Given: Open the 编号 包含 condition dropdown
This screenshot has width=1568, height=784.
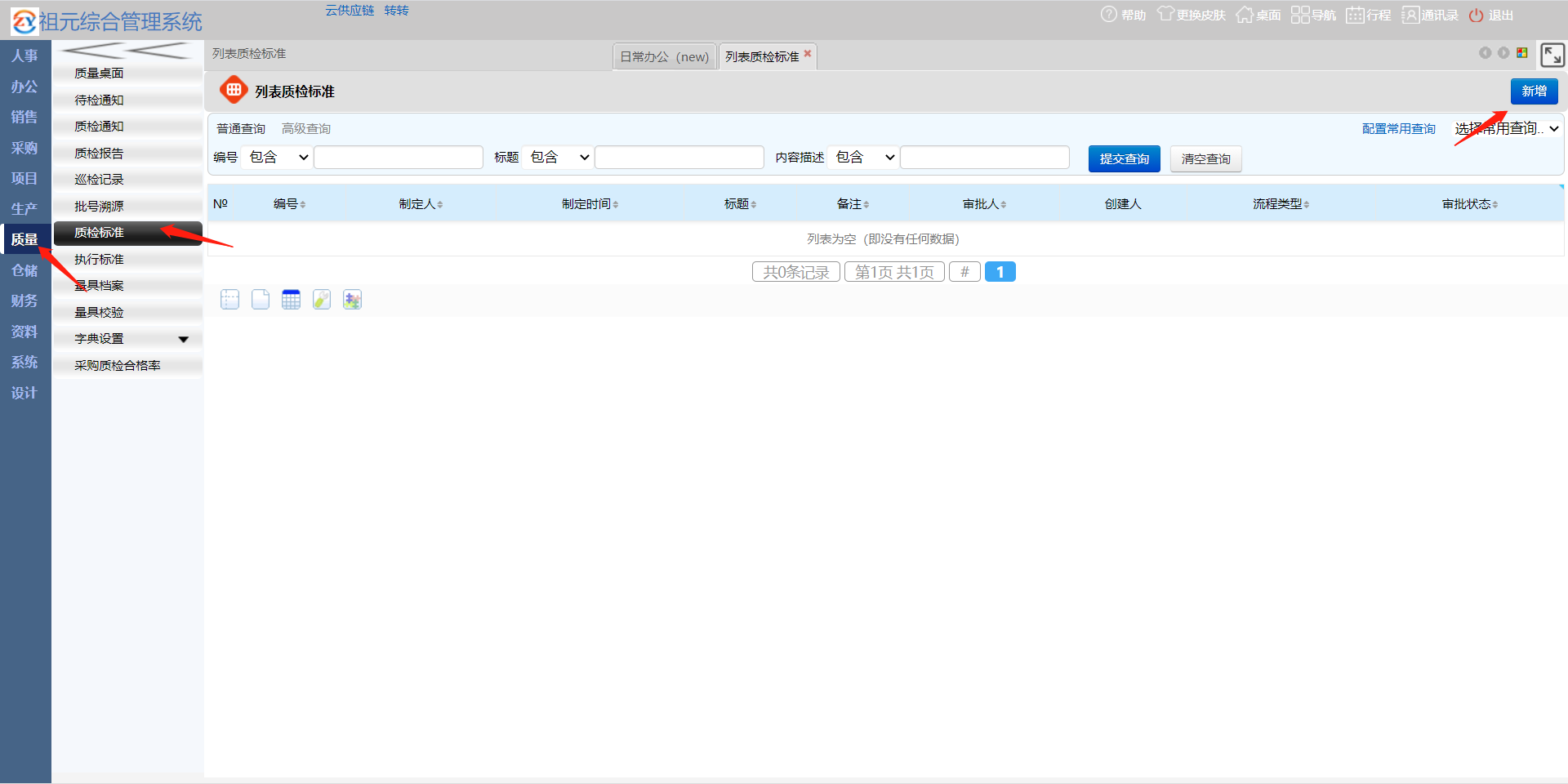Looking at the screenshot, I should click(277, 157).
